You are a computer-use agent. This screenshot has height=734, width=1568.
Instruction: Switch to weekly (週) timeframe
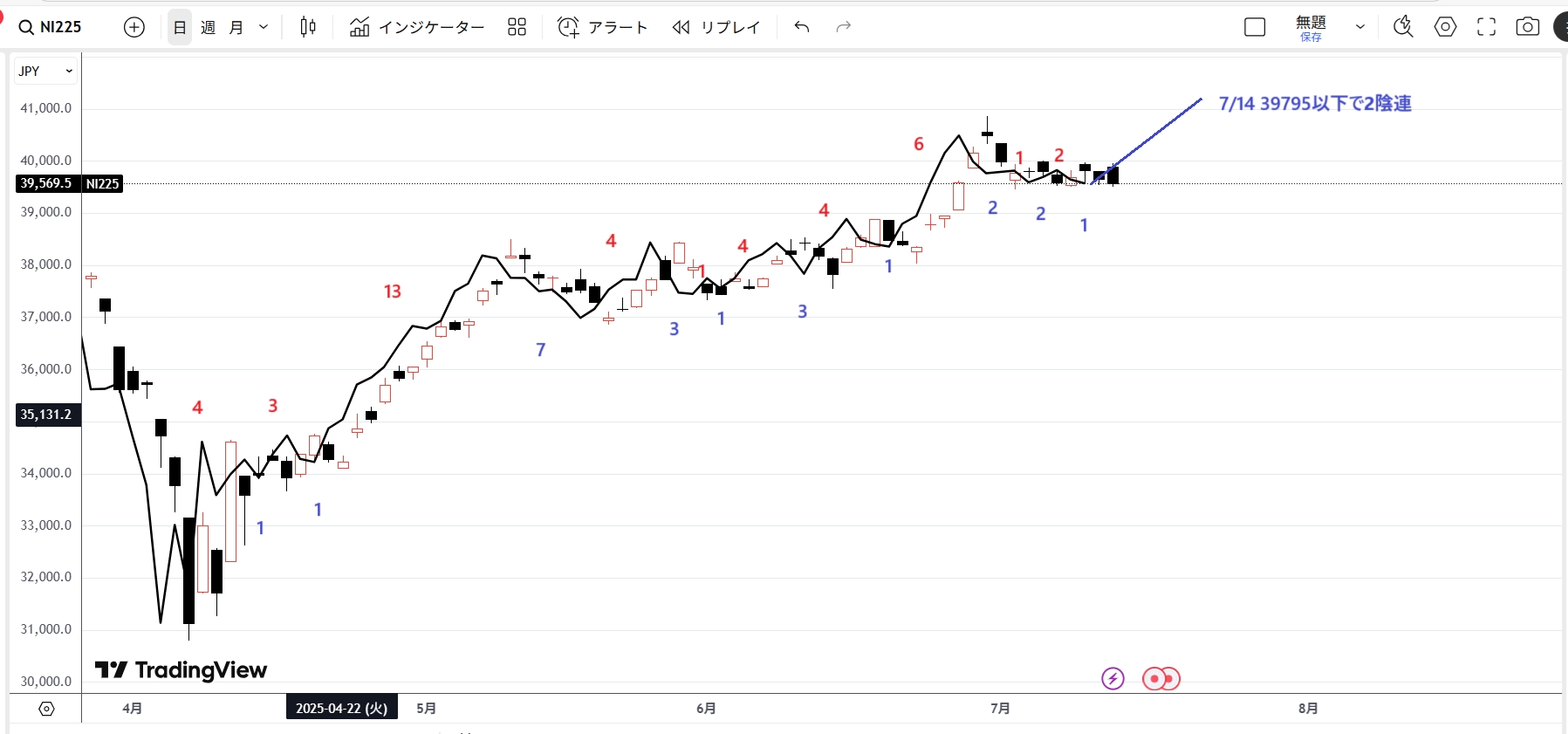click(x=208, y=27)
